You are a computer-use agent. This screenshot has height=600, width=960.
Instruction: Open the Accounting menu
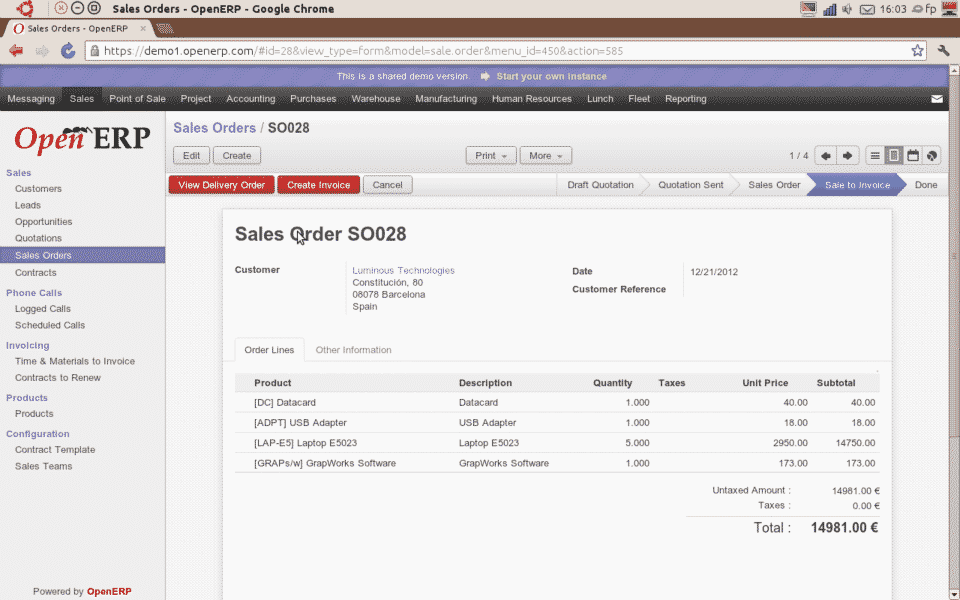click(x=250, y=99)
